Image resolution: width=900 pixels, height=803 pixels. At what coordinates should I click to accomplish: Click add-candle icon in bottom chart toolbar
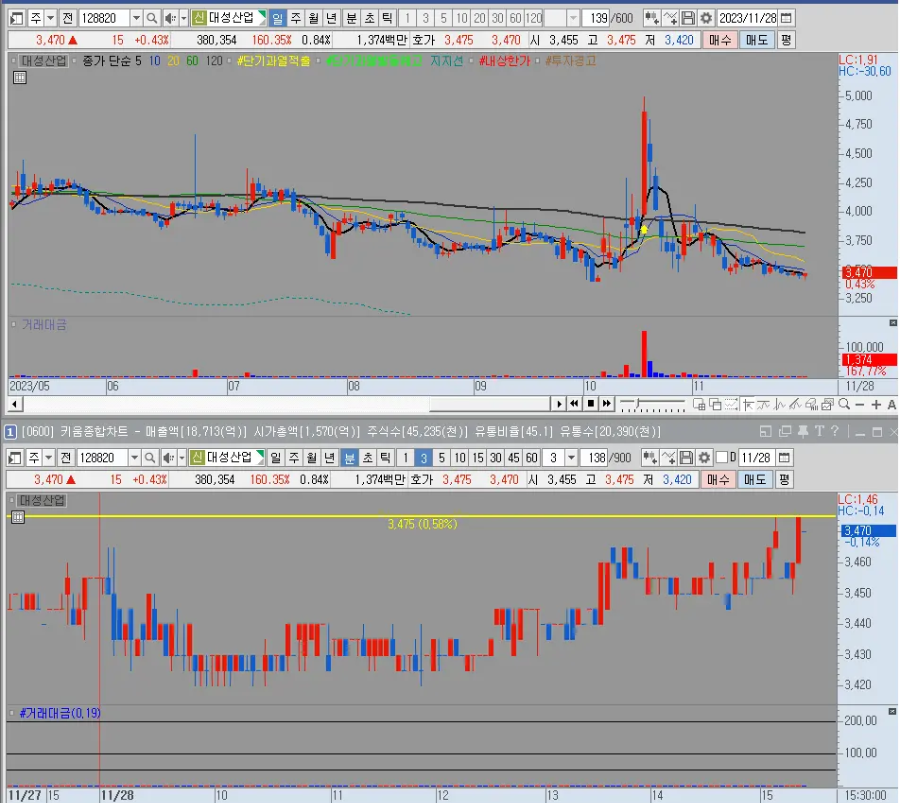pos(649,458)
